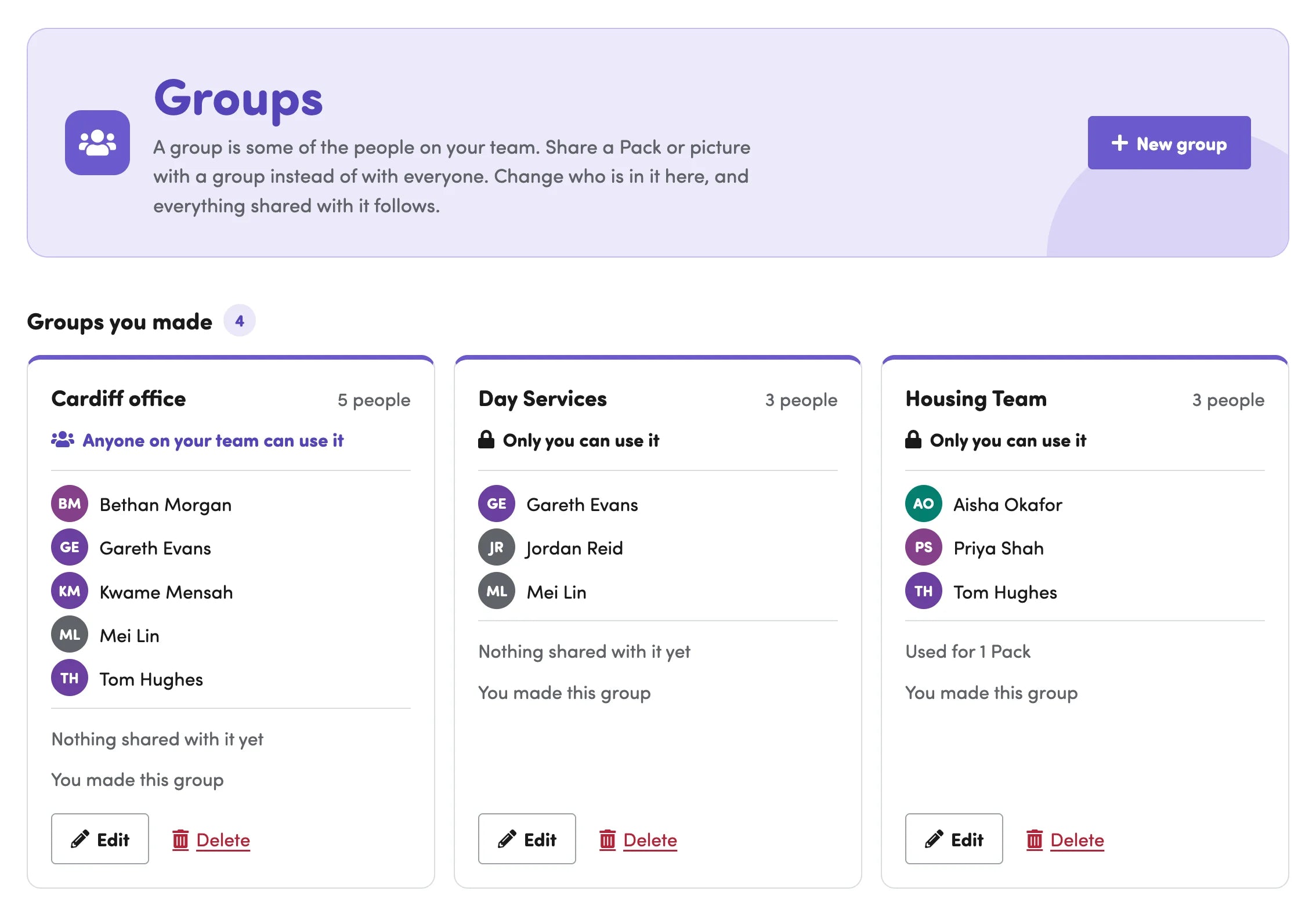Click the name Jordan Reid
The width and height of the screenshot is (1316, 902).
pyautogui.click(x=574, y=549)
